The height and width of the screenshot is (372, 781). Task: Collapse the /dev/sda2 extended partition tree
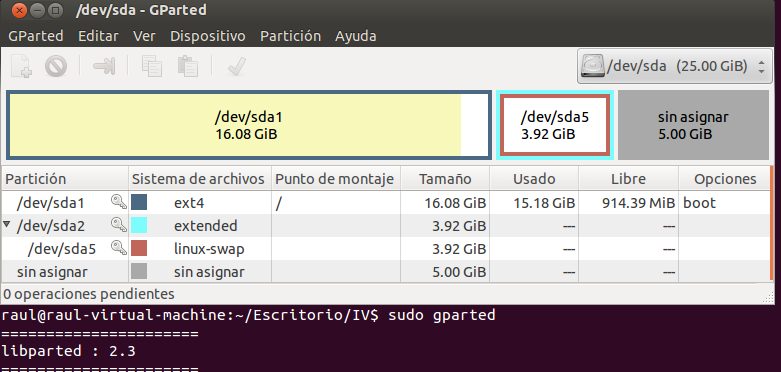6,225
